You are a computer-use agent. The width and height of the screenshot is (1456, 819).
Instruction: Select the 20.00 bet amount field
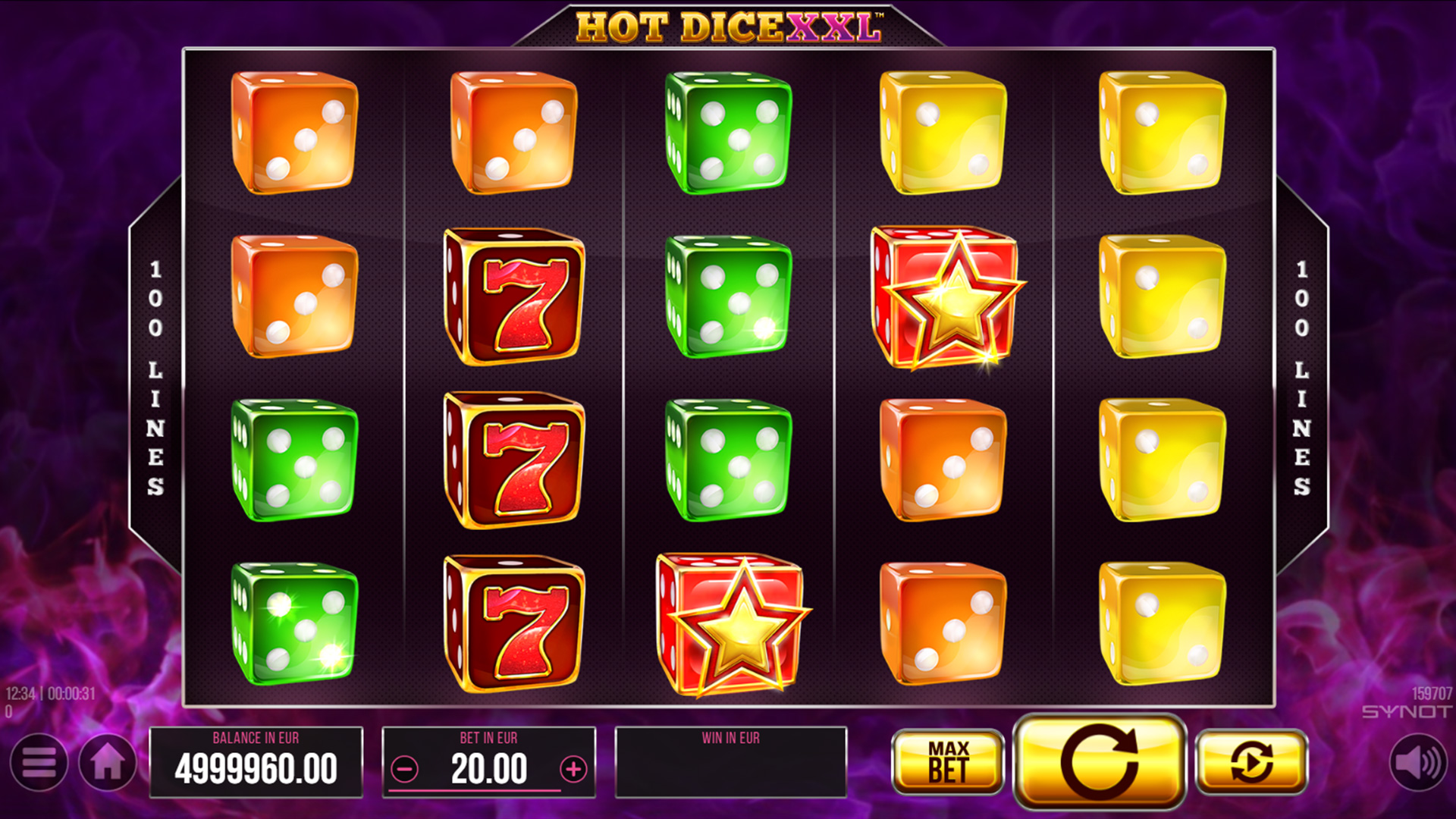489,770
